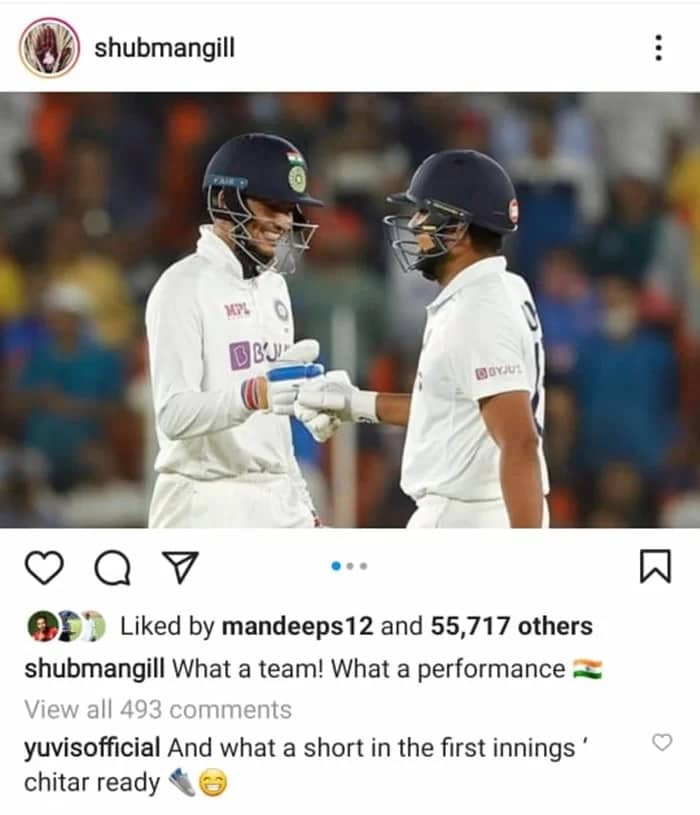Viewport: 700px width, 815px height.
Task: Open the yuvisofficial commenter profile
Action: [x=92, y=748]
